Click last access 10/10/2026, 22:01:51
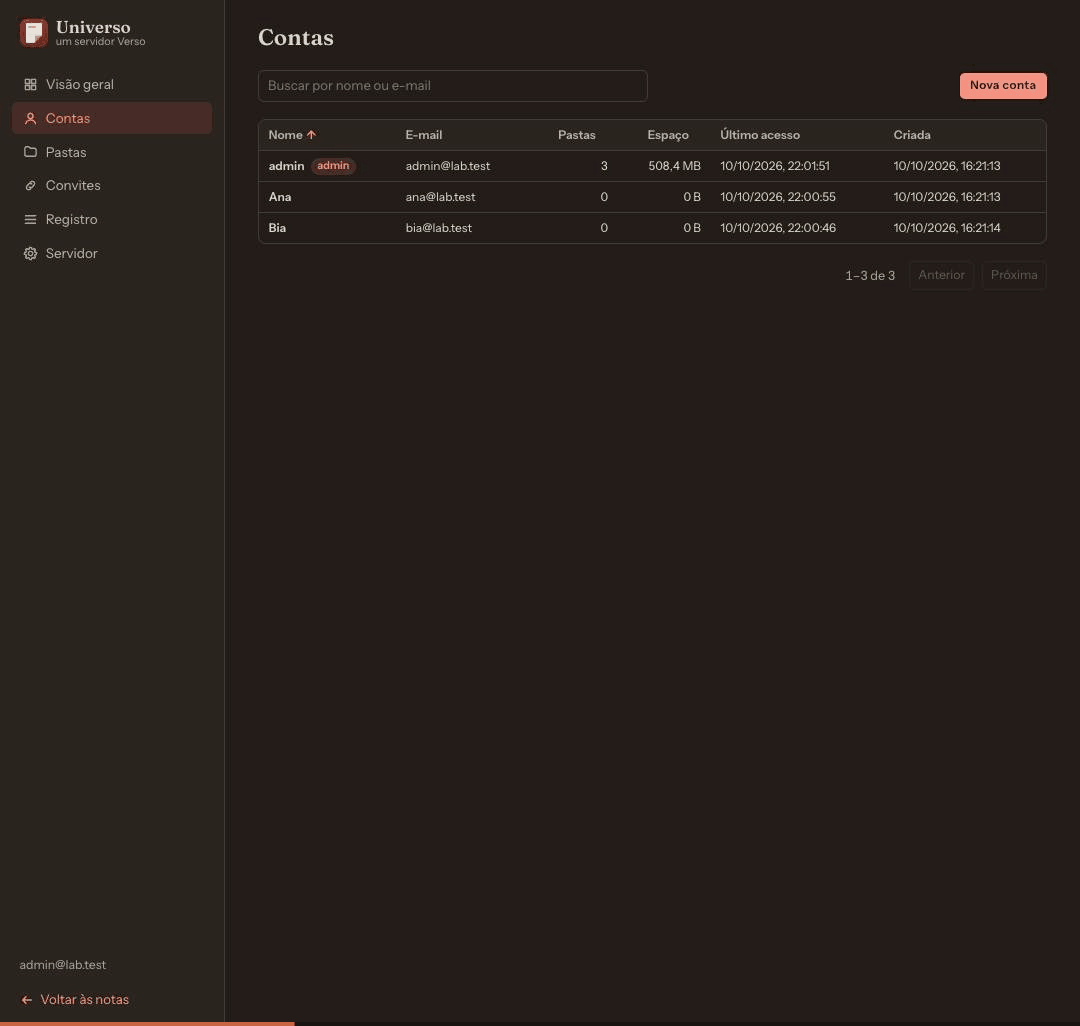 pyautogui.click(x=775, y=166)
